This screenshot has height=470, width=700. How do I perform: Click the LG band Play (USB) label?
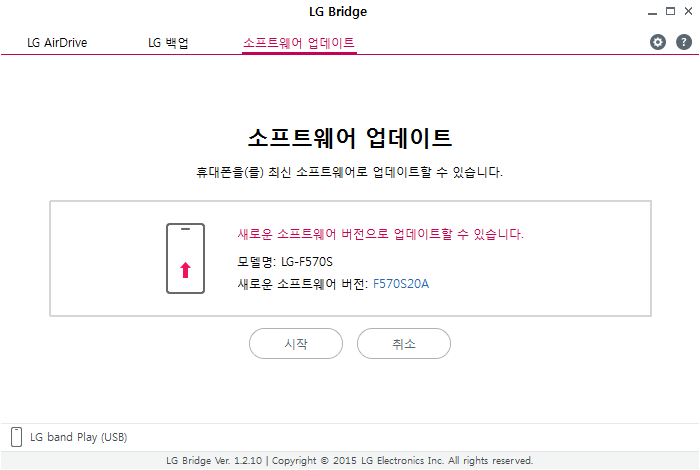[x=78, y=437]
